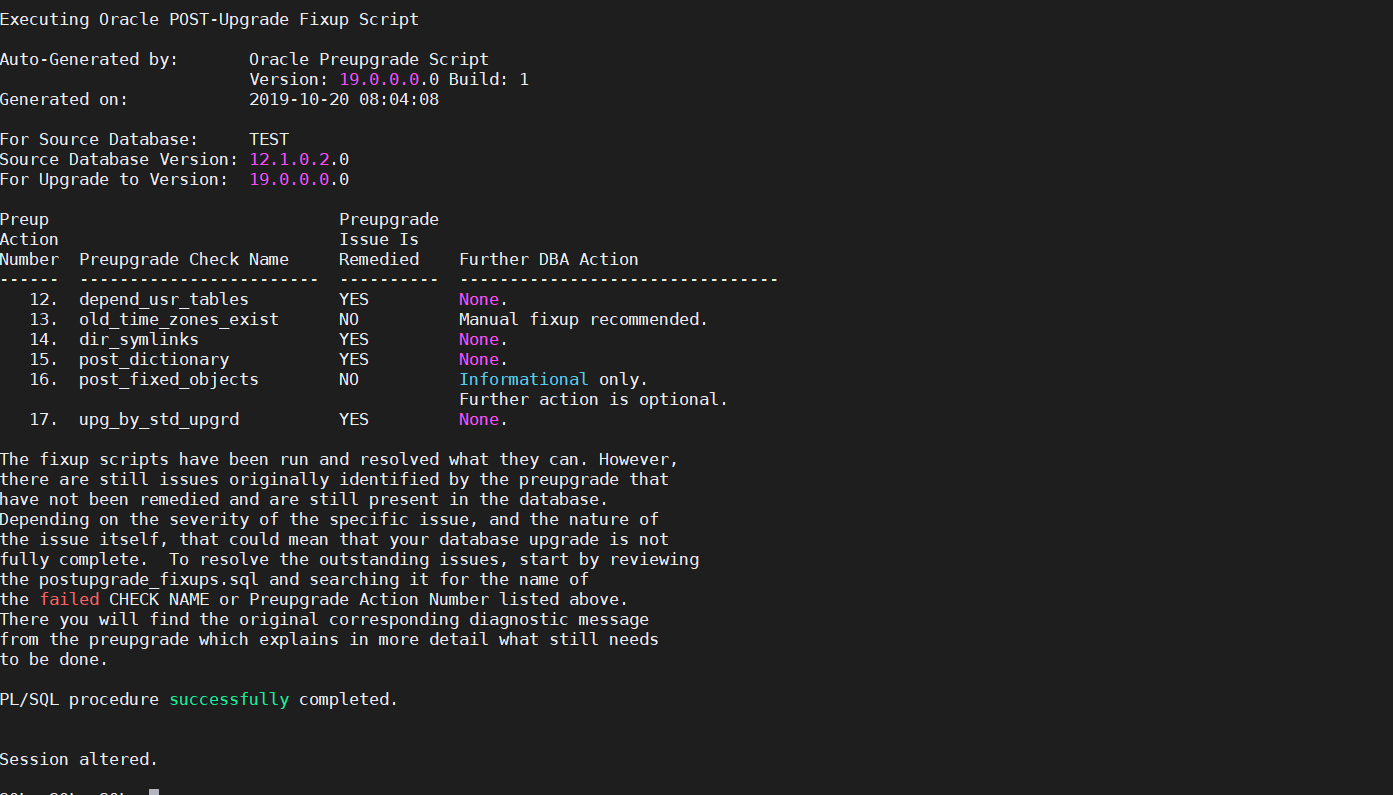Click the source database version 12.1.0.2.0
The image size is (1393, 795).
299,159
